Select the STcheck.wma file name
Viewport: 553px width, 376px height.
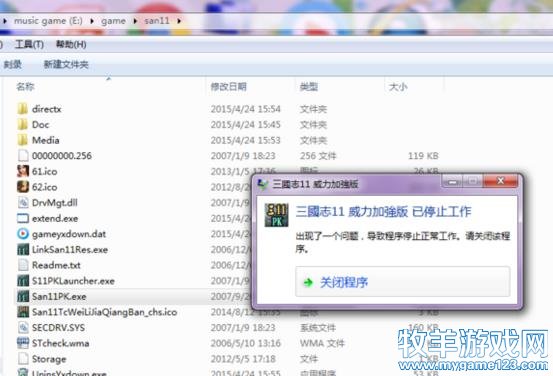pyautogui.click(x=60, y=343)
